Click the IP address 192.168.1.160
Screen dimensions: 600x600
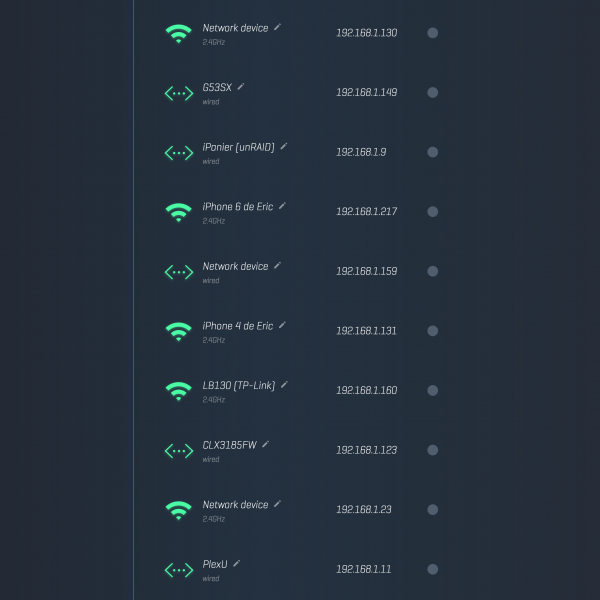pyautogui.click(x=366, y=391)
